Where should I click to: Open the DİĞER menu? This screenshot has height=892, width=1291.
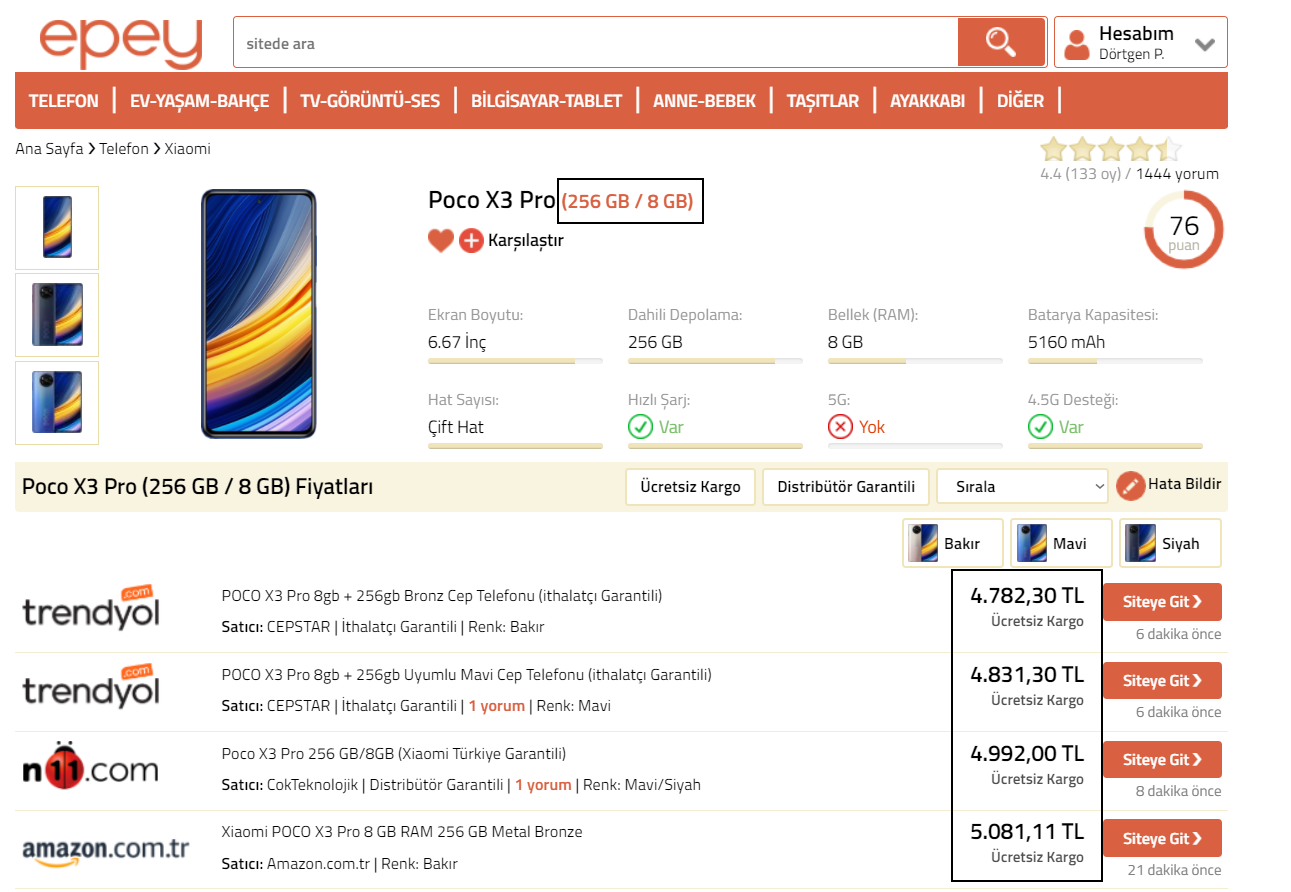pyautogui.click(x=1020, y=101)
